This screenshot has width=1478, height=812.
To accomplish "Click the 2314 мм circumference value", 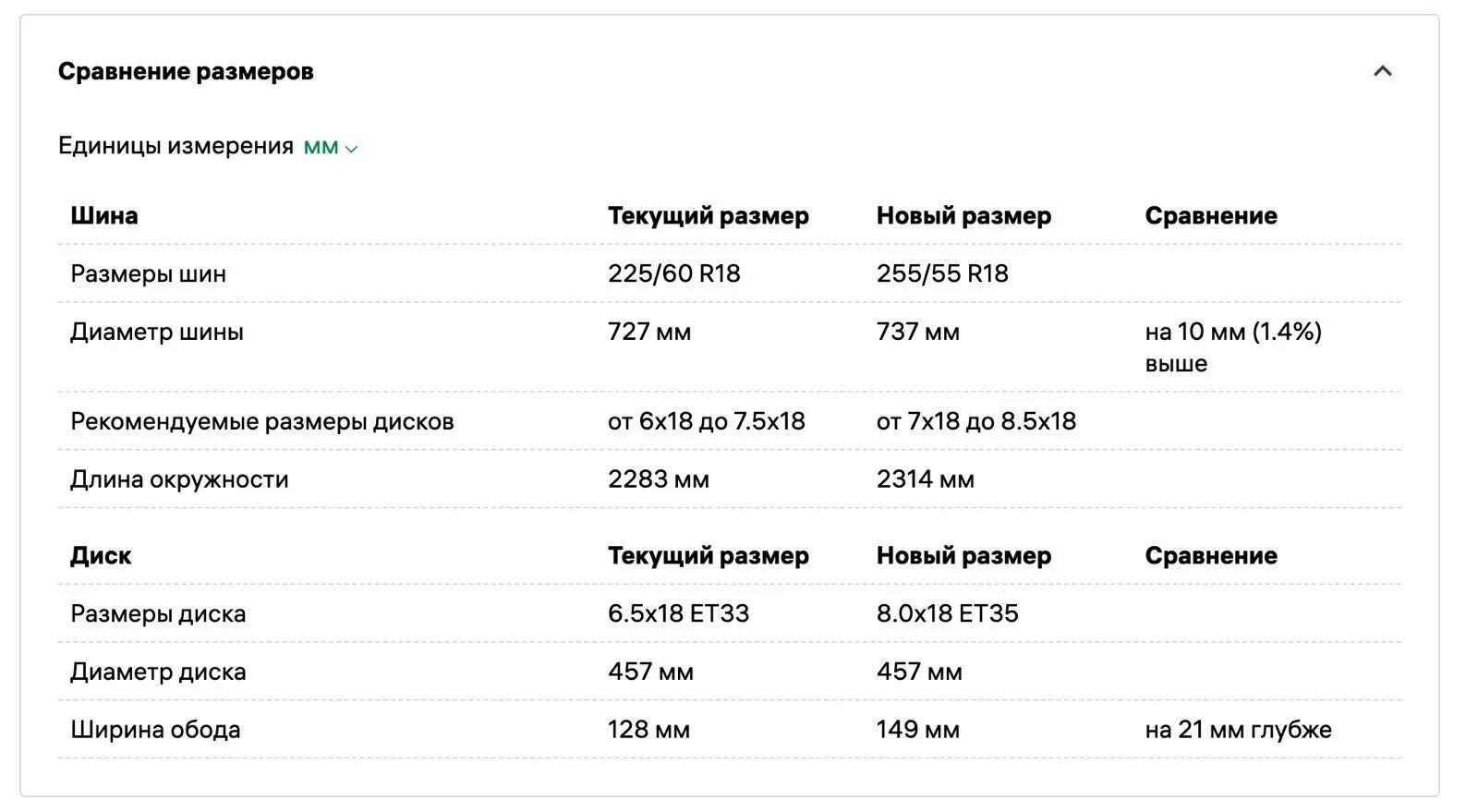I will [926, 479].
